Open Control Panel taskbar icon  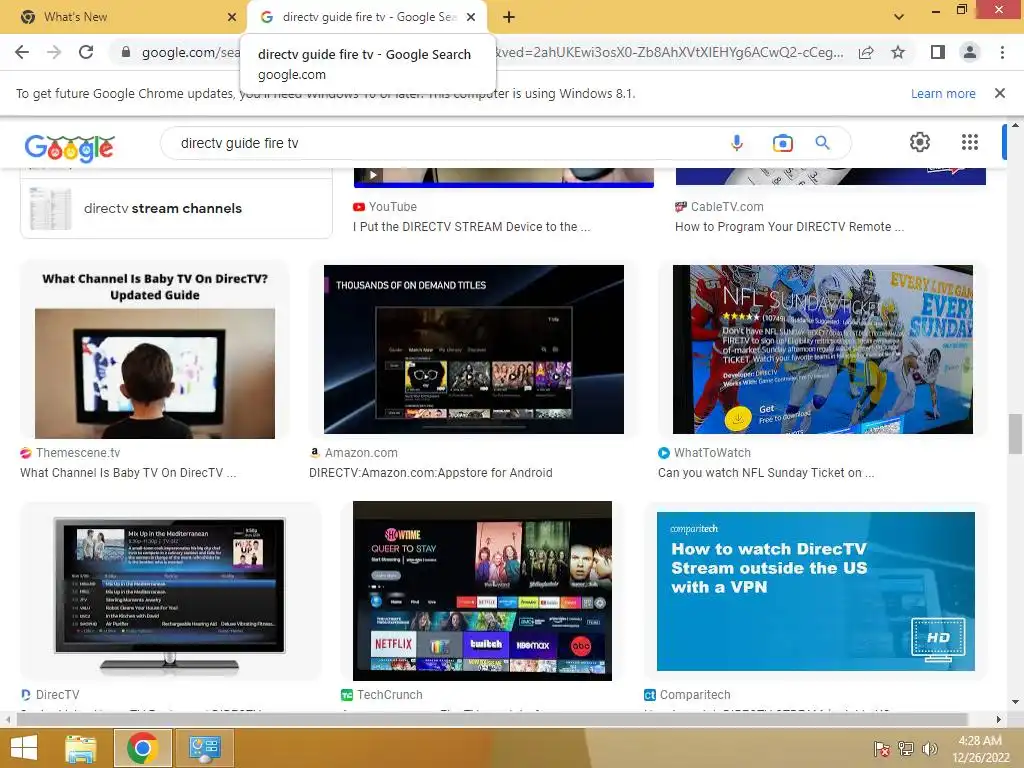(x=204, y=748)
